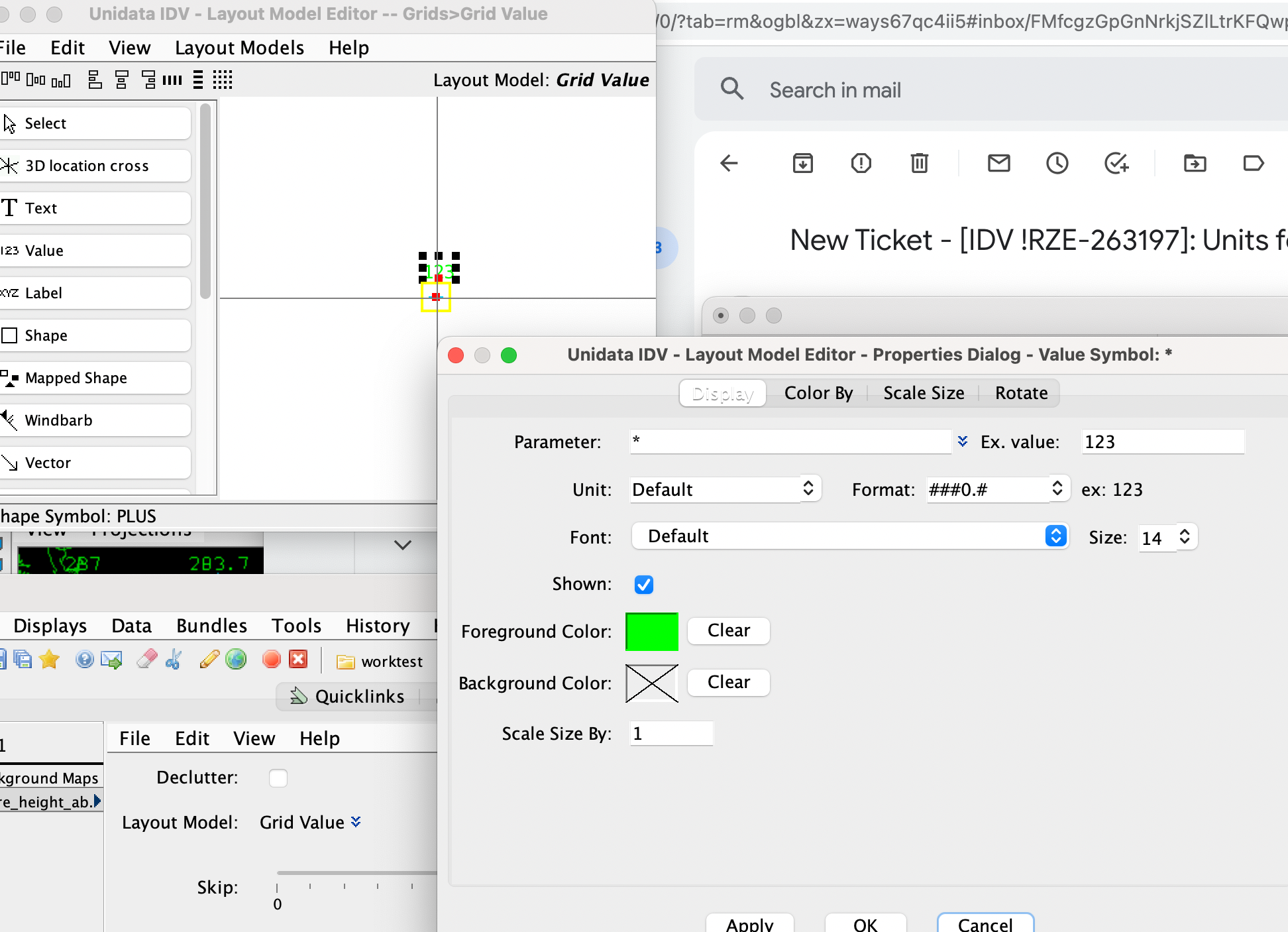1288x932 pixels.
Task: Click the align left edges toolbar icon
Action: coord(95,80)
